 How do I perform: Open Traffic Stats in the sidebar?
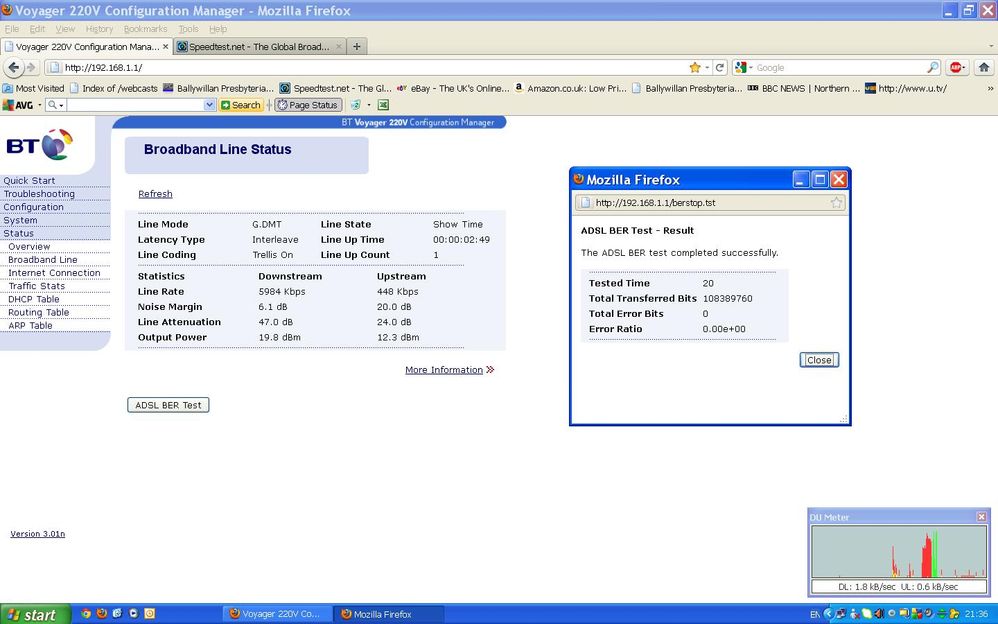pos(36,286)
